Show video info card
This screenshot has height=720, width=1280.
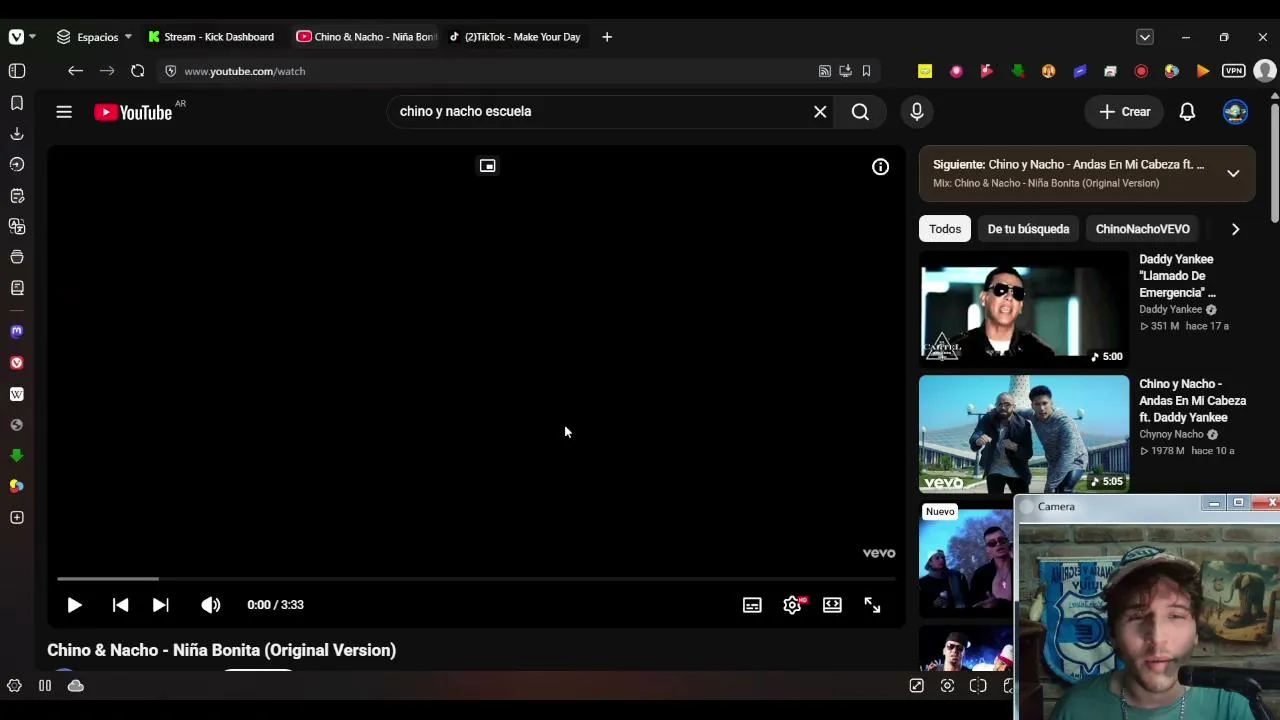880,167
